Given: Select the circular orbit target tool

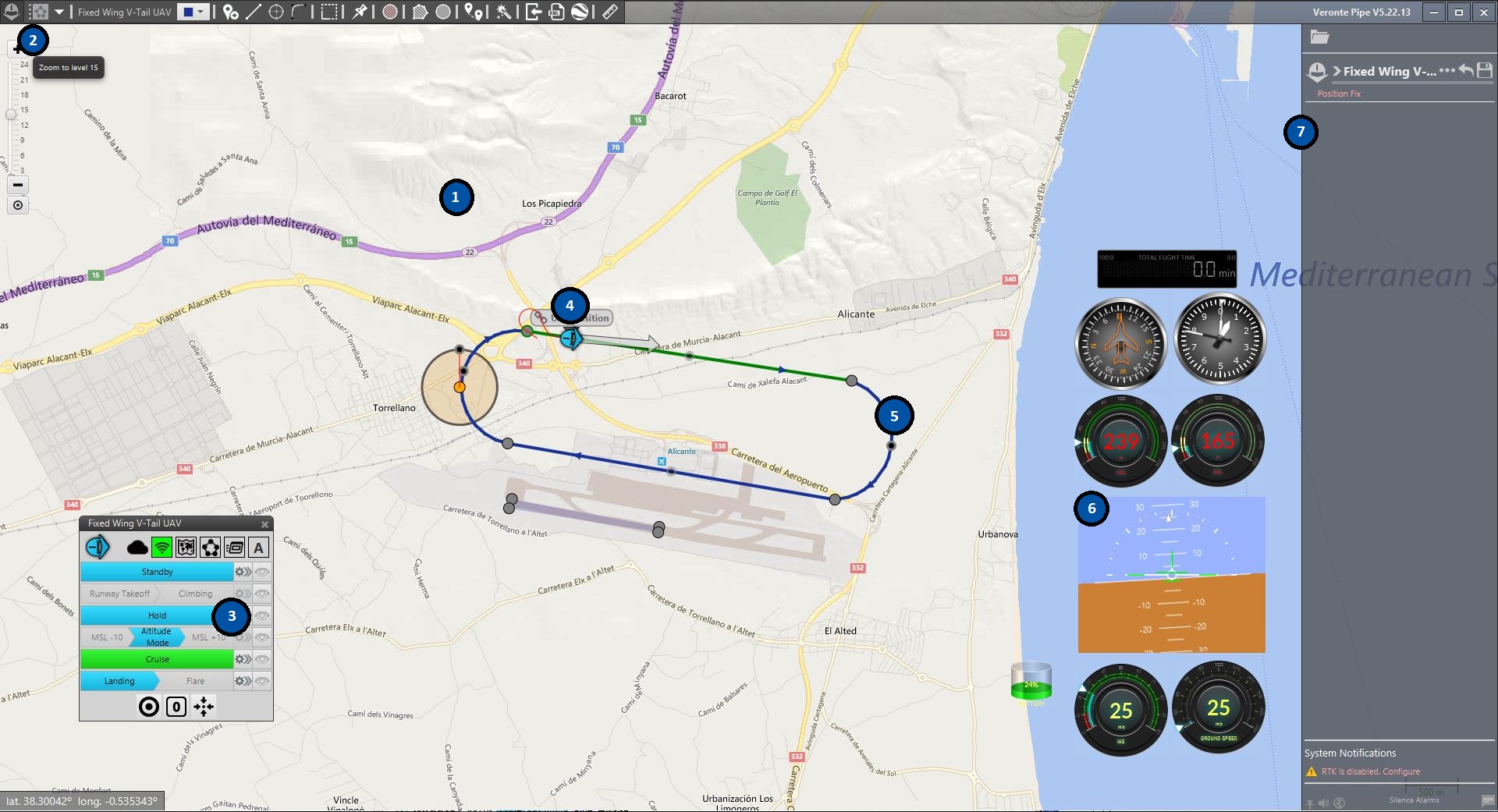Looking at the screenshot, I should point(276,12).
